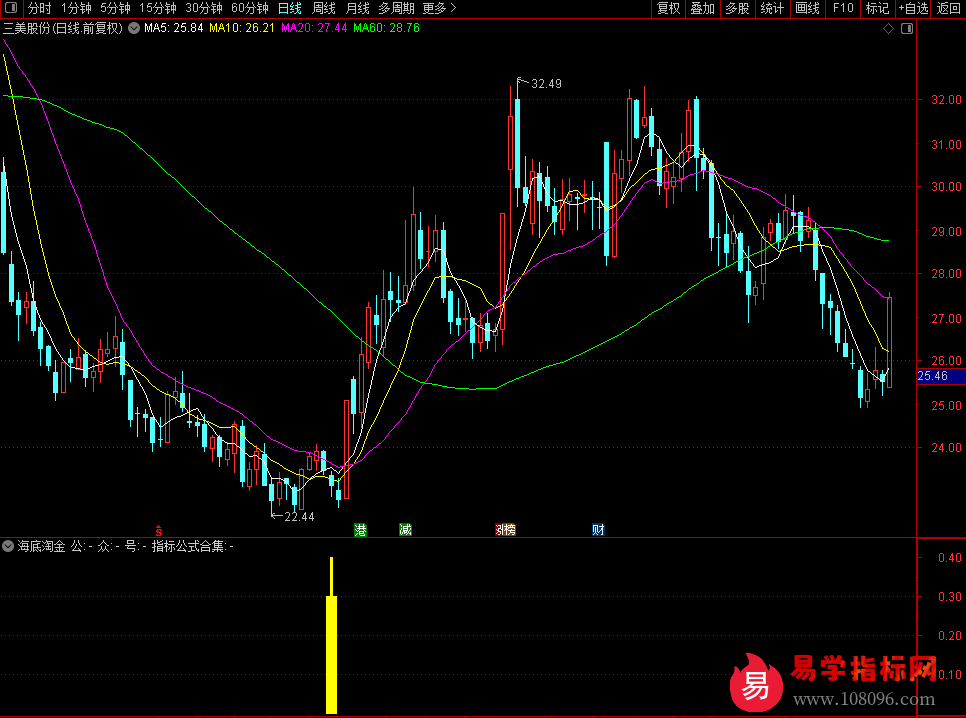Expand the 三美股份 main chart settings arrow
966x718 pixels.
[134, 28]
